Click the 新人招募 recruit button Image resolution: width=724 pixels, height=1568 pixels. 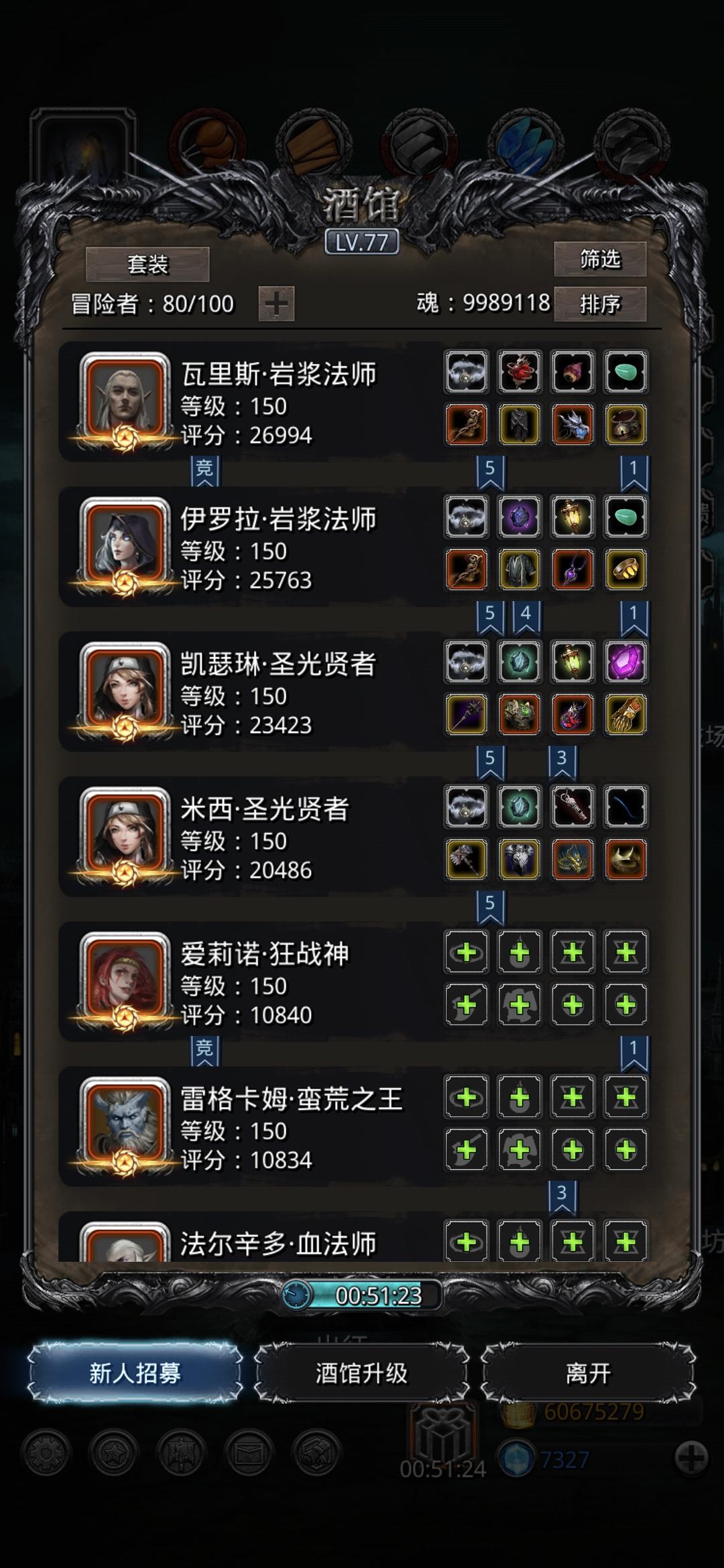tap(135, 1373)
